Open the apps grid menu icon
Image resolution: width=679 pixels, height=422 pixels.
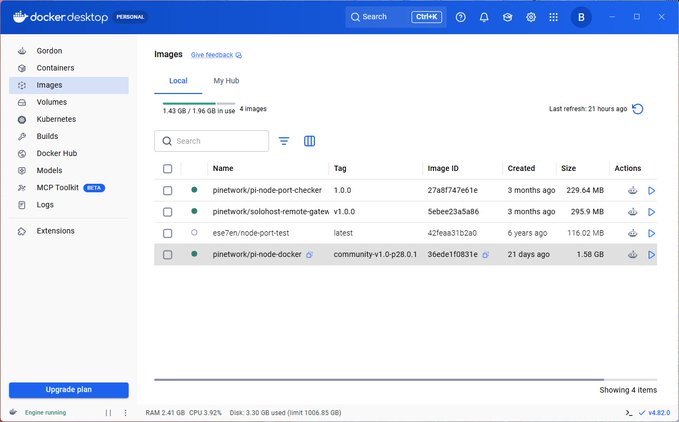(x=553, y=17)
